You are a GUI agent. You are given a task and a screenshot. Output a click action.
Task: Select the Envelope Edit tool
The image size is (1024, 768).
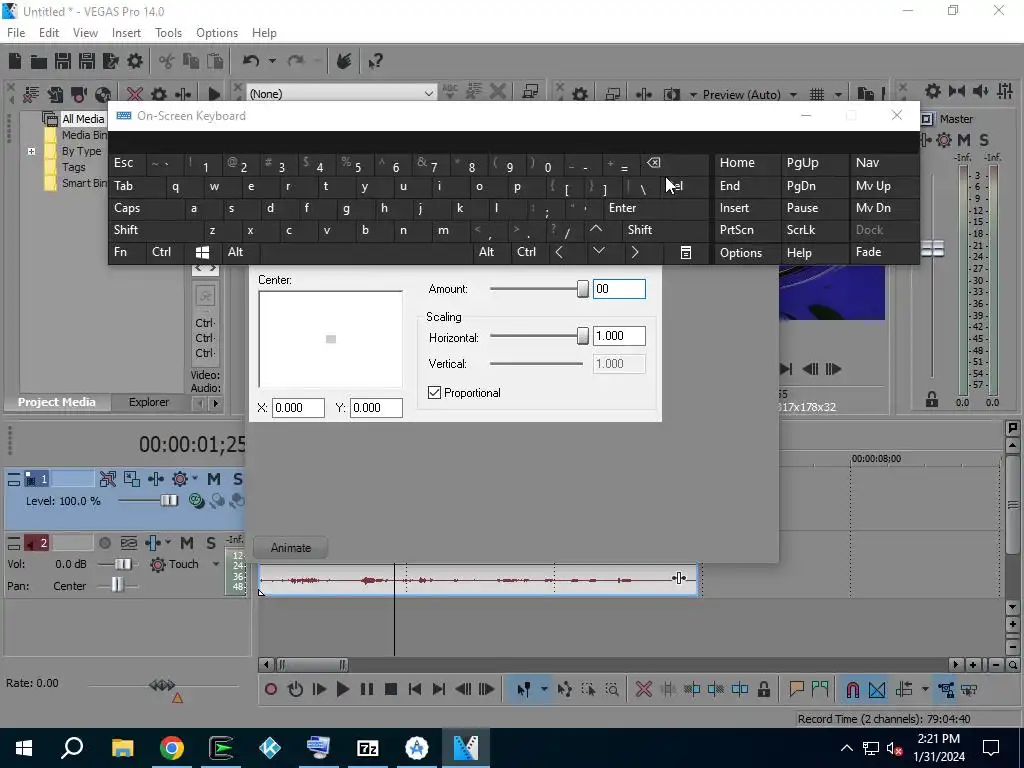pos(565,689)
